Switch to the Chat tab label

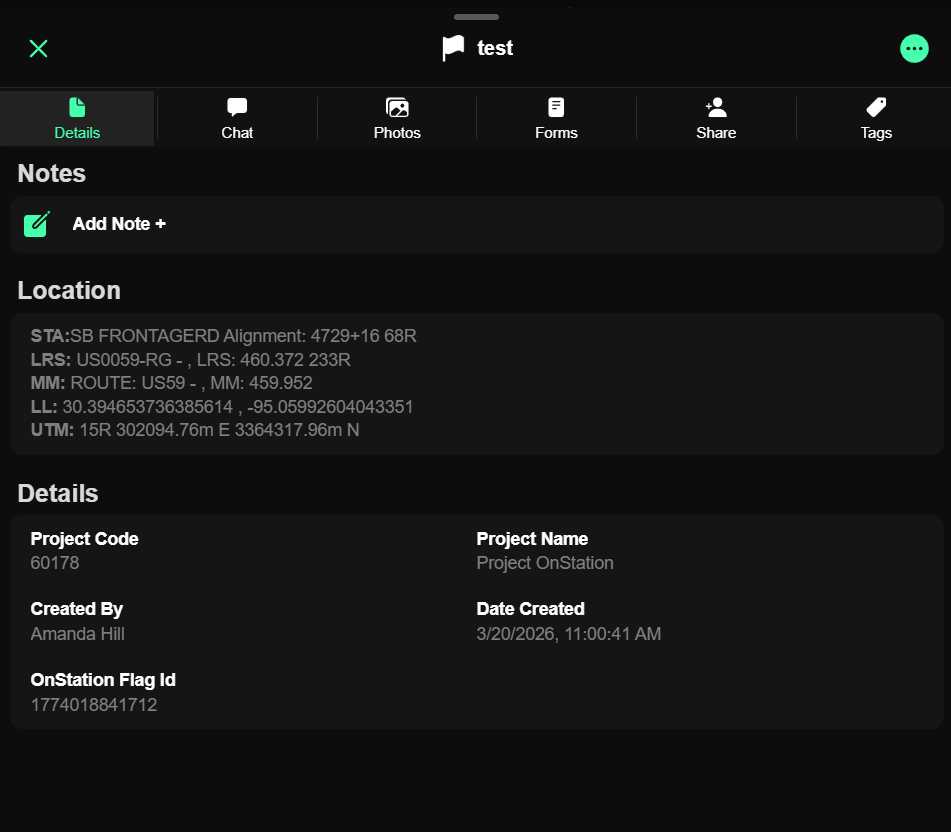pyautogui.click(x=237, y=133)
